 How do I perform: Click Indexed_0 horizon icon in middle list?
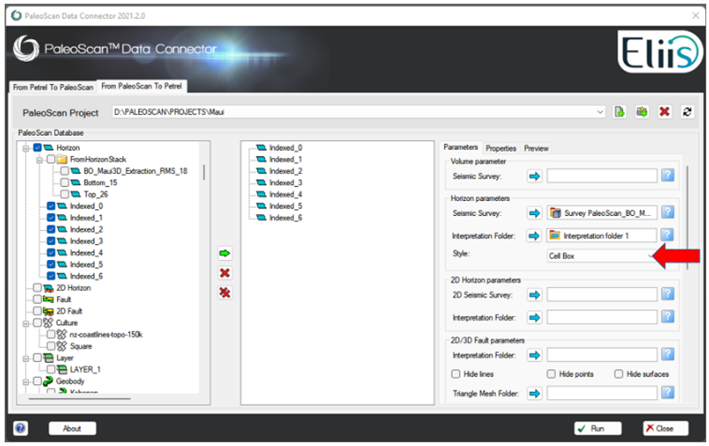(261, 147)
